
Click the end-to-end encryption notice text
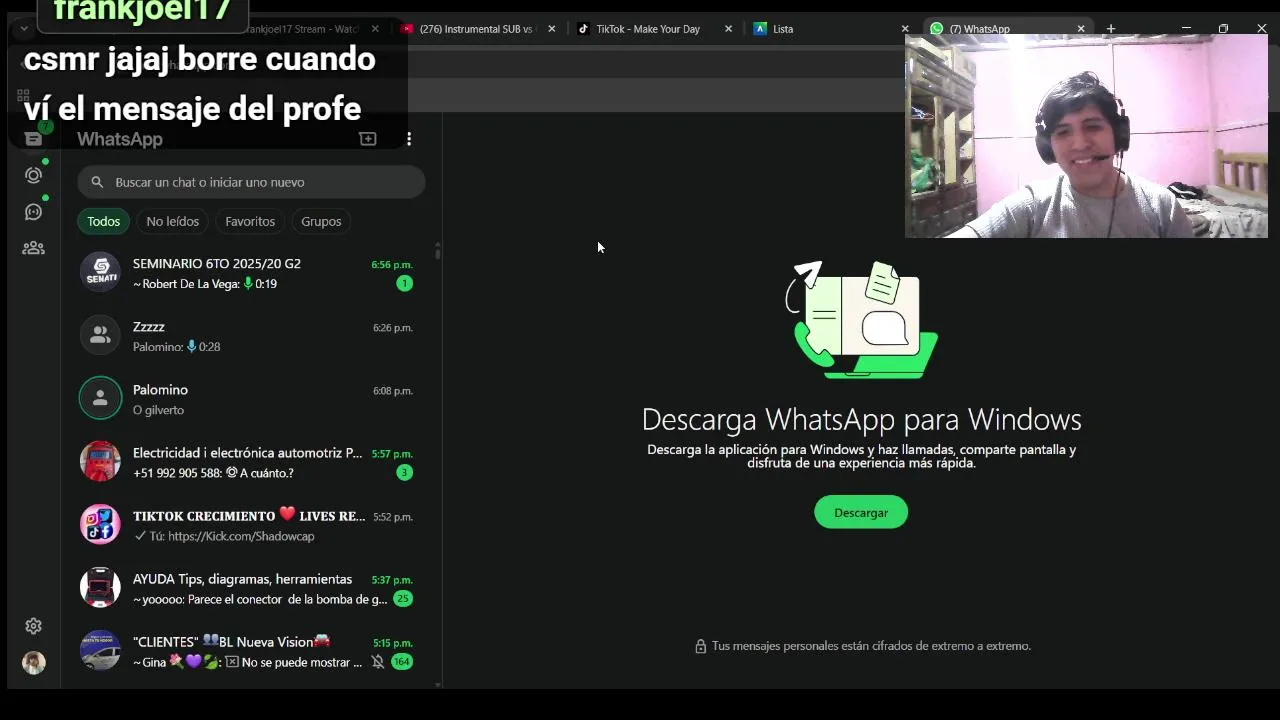(871, 646)
